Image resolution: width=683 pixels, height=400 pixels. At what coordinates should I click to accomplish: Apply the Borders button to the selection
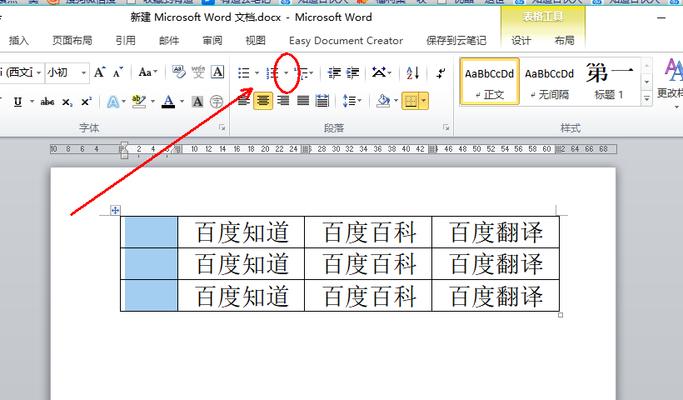[410, 101]
